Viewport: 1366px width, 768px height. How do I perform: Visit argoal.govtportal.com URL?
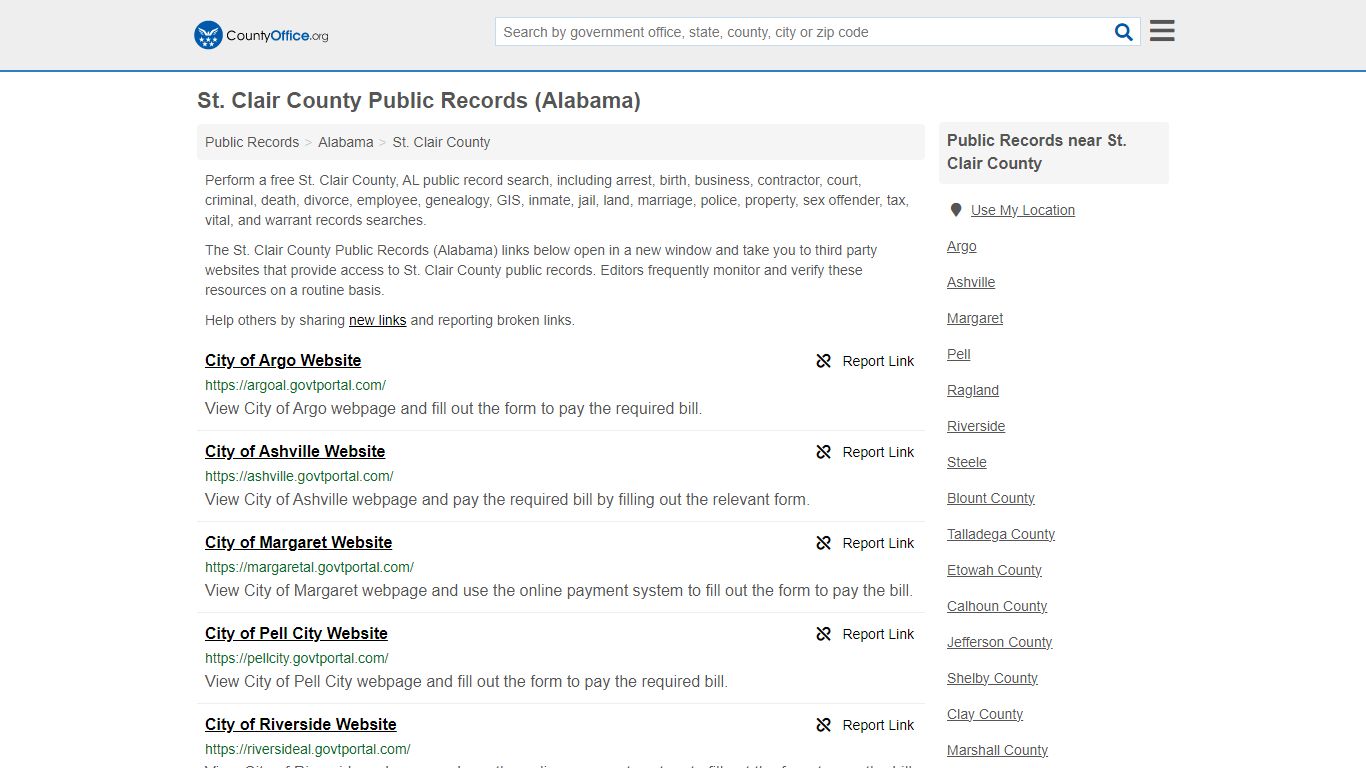tap(295, 385)
